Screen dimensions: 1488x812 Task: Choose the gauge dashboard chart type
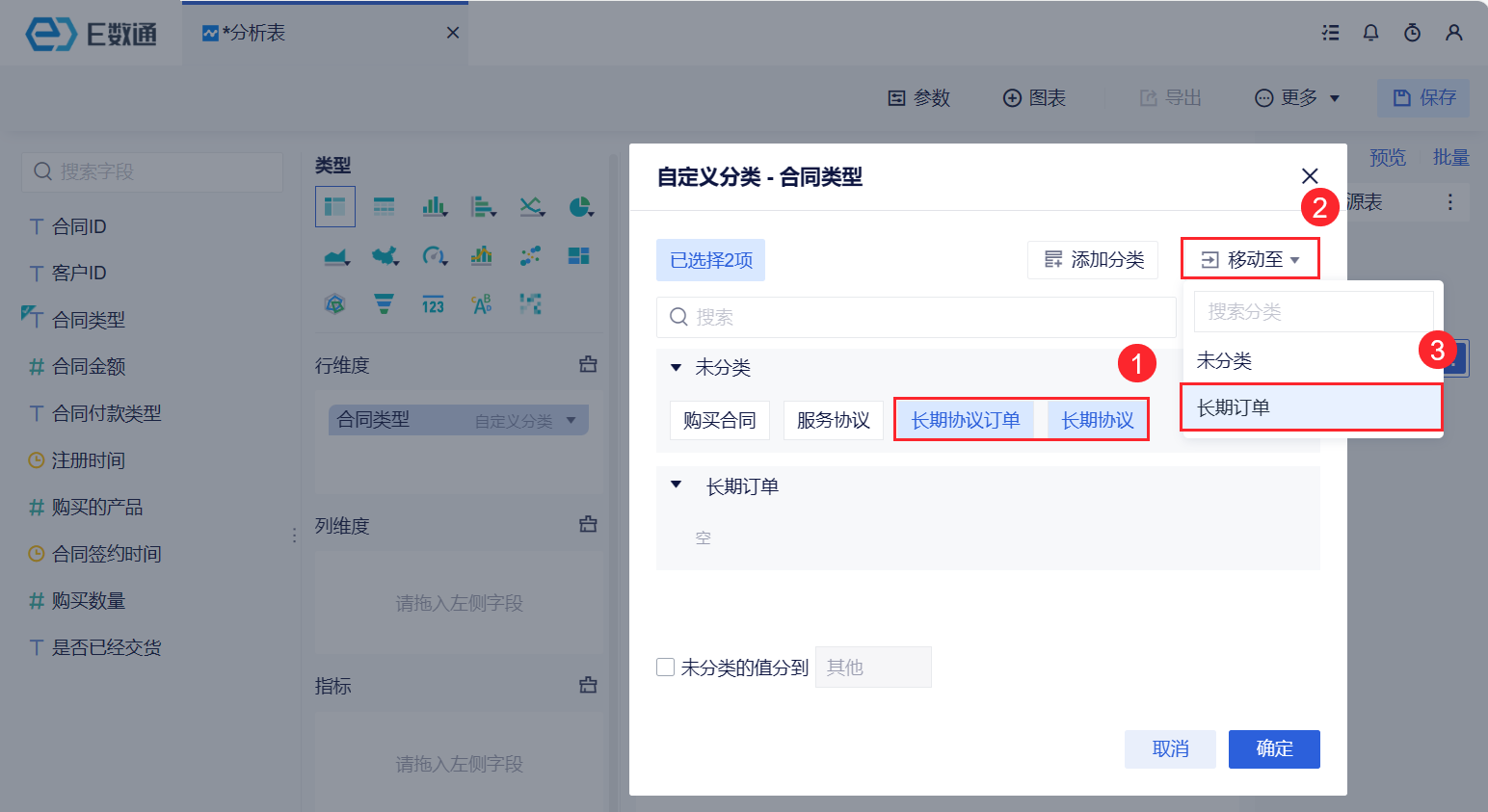point(435,256)
